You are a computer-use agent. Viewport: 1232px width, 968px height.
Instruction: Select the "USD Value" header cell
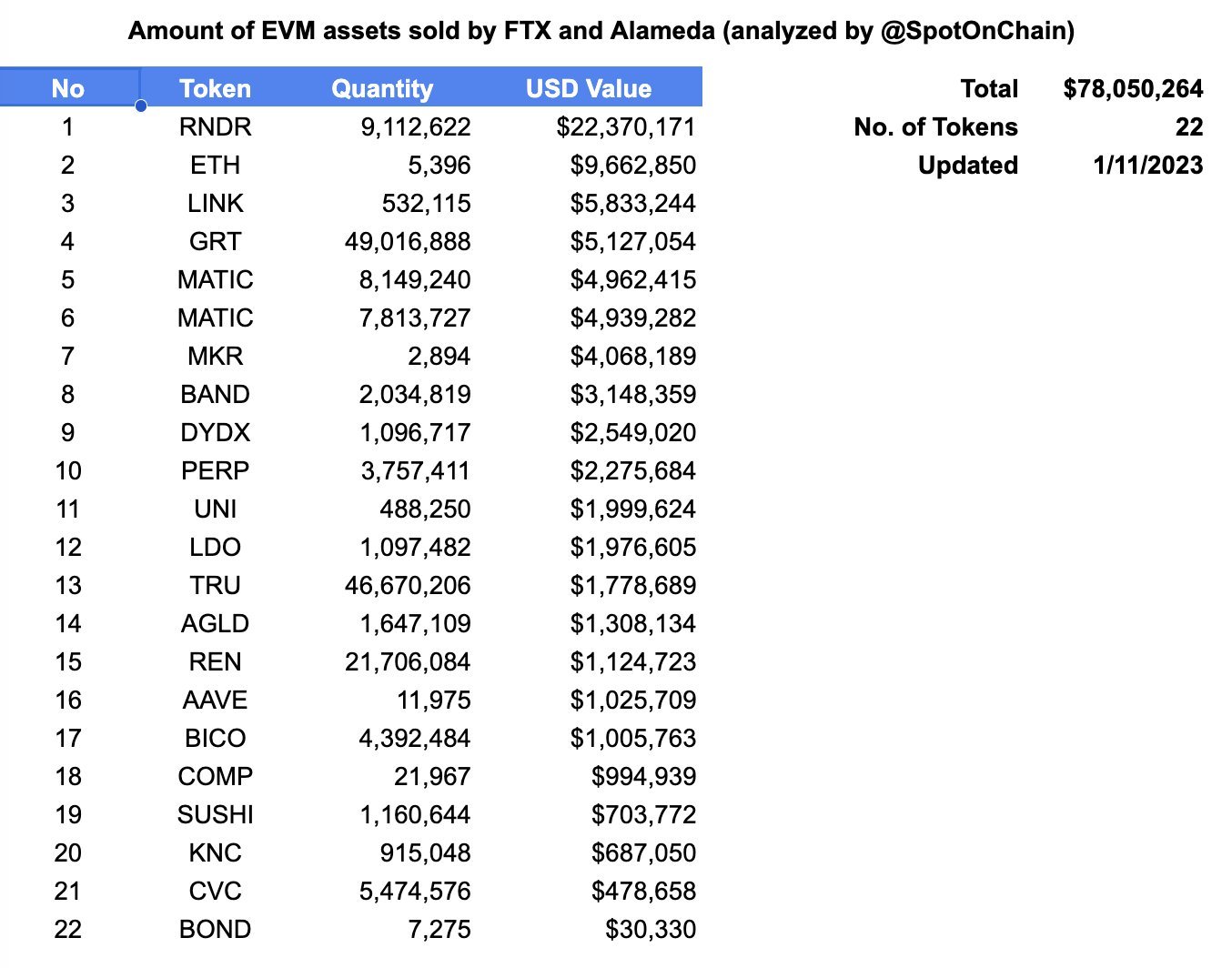click(x=589, y=88)
